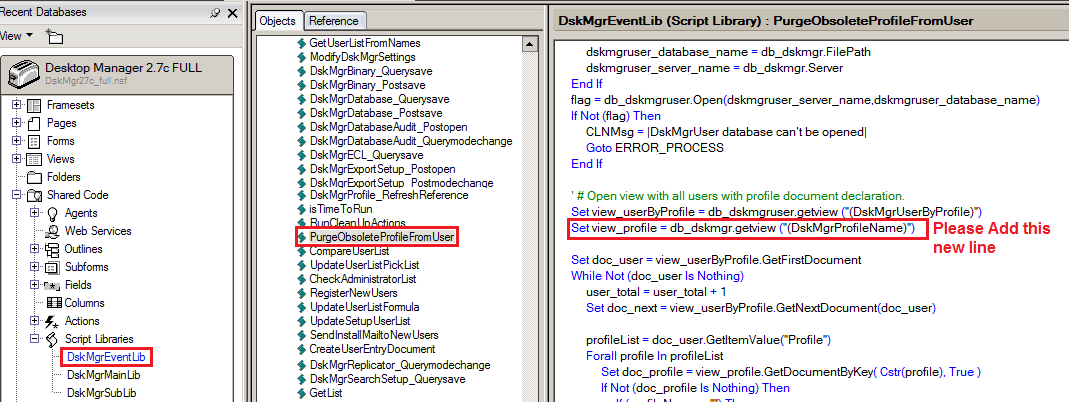The image size is (1069, 402).
Task: Open the View dropdown menu
Action: [29, 36]
